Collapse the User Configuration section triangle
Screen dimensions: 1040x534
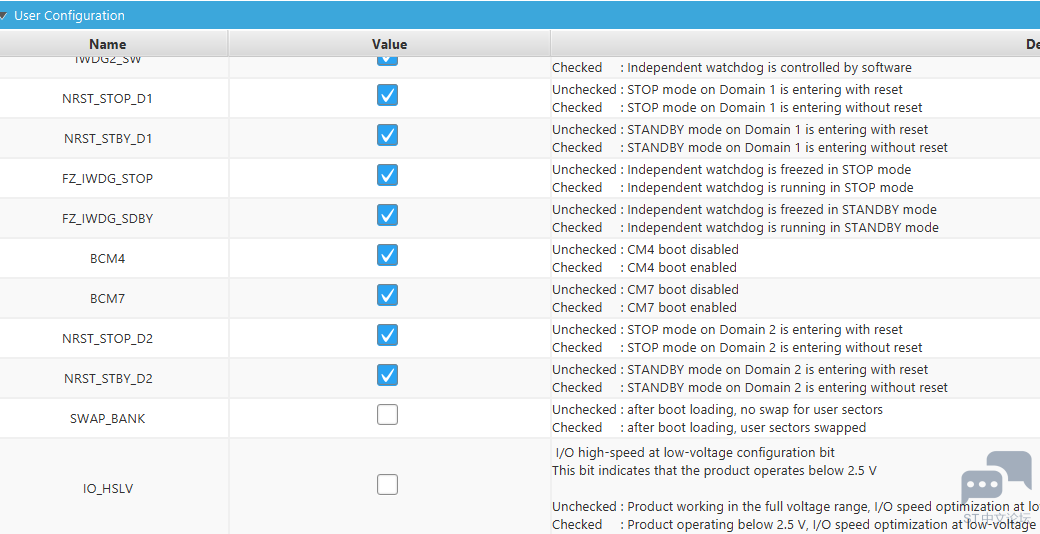pos(3,15)
